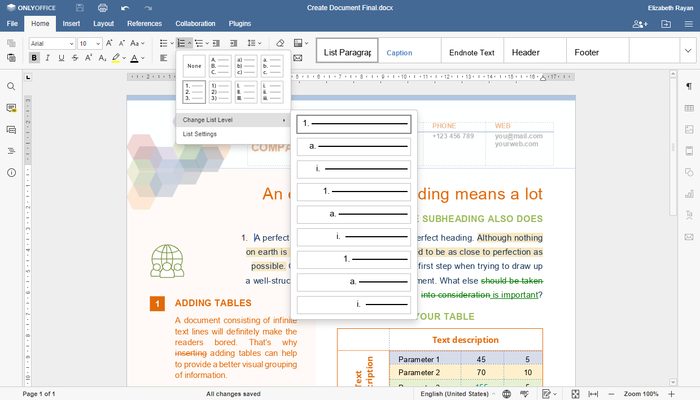This screenshot has width=700, height=400.
Task: Toggle Italic formatting
Action: click(x=49, y=58)
